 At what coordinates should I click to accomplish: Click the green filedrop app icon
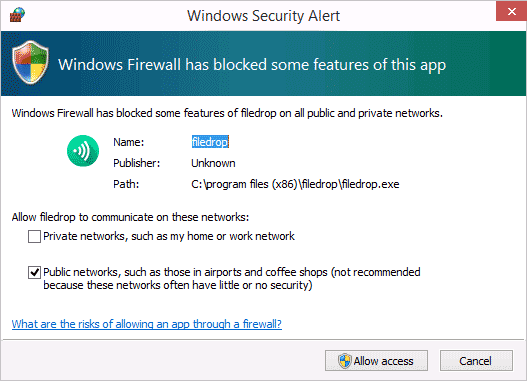click(83, 151)
